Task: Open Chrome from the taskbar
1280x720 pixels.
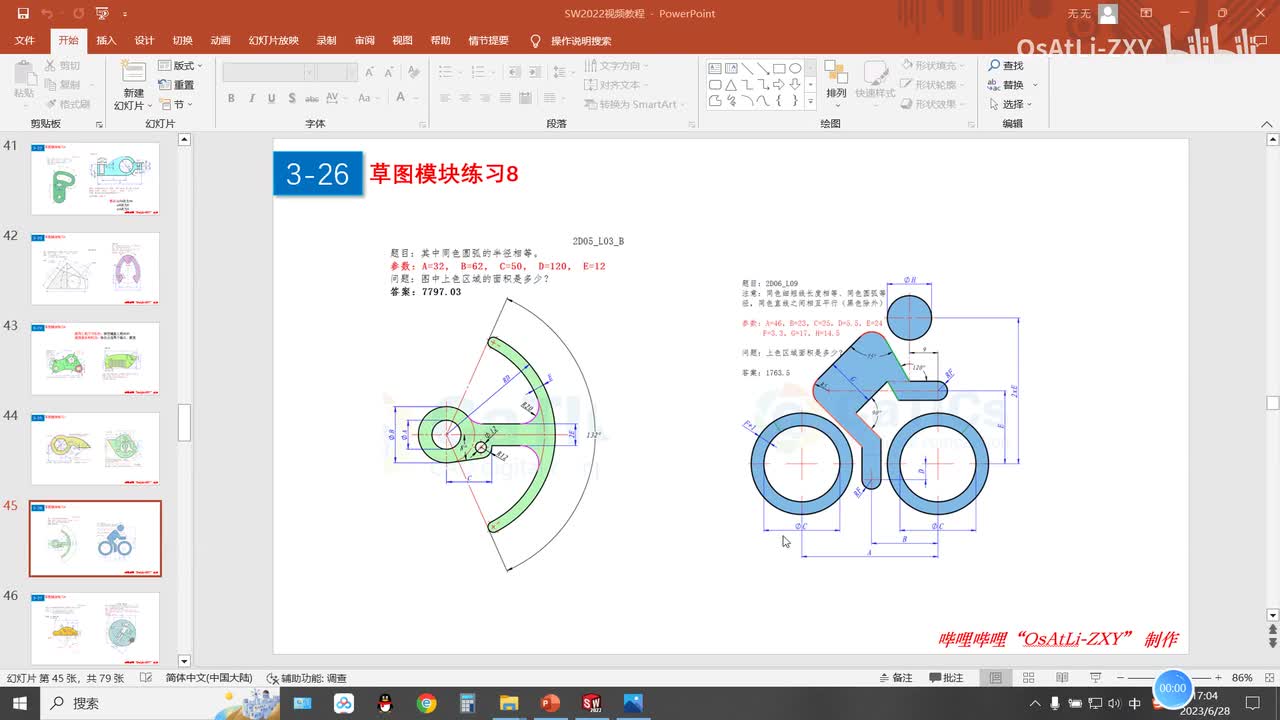Action: coord(426,703)
